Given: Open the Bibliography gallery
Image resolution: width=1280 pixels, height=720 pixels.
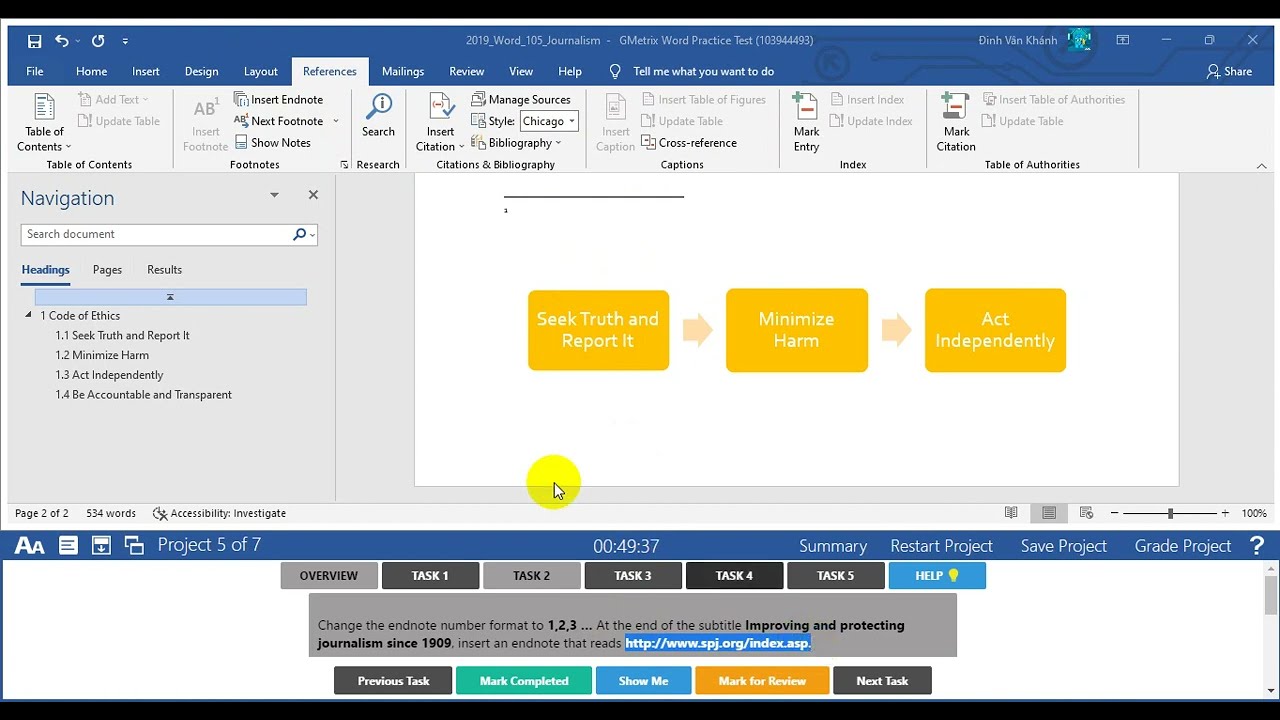Looking at the screenshot, I should tap(517, 143).
